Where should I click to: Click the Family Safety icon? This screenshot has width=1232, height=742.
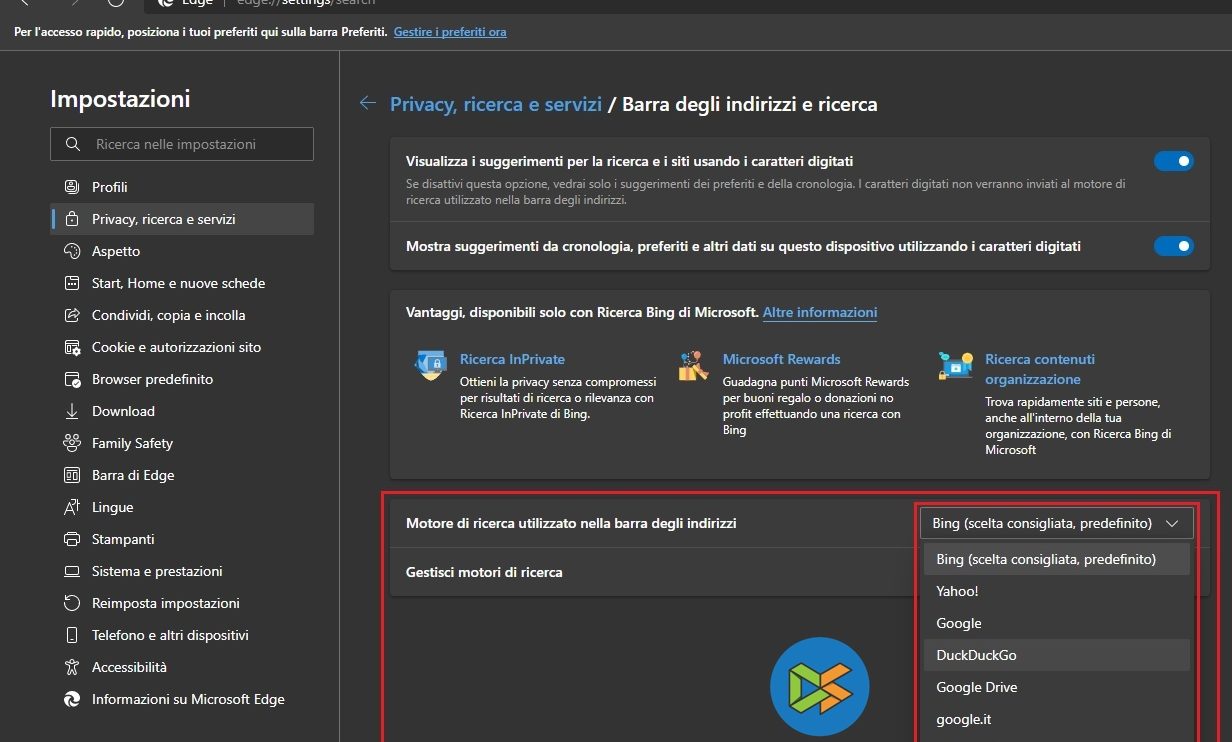(72, 443)
